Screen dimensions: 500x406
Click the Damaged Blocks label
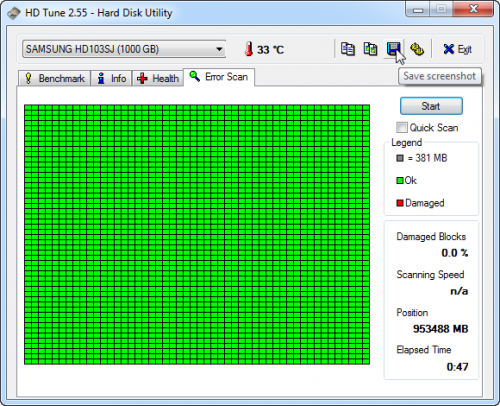[x=431, y=237]
